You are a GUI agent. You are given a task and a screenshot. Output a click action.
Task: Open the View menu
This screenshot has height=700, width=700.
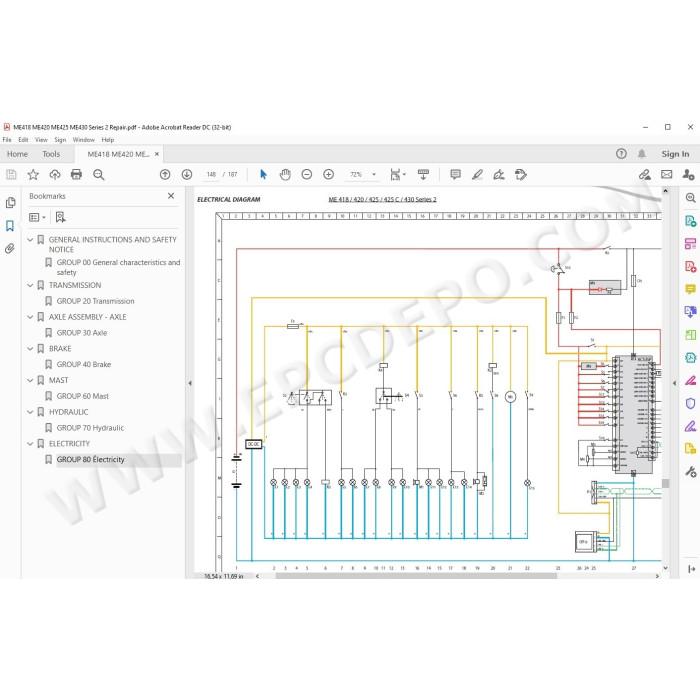(41, 140)
